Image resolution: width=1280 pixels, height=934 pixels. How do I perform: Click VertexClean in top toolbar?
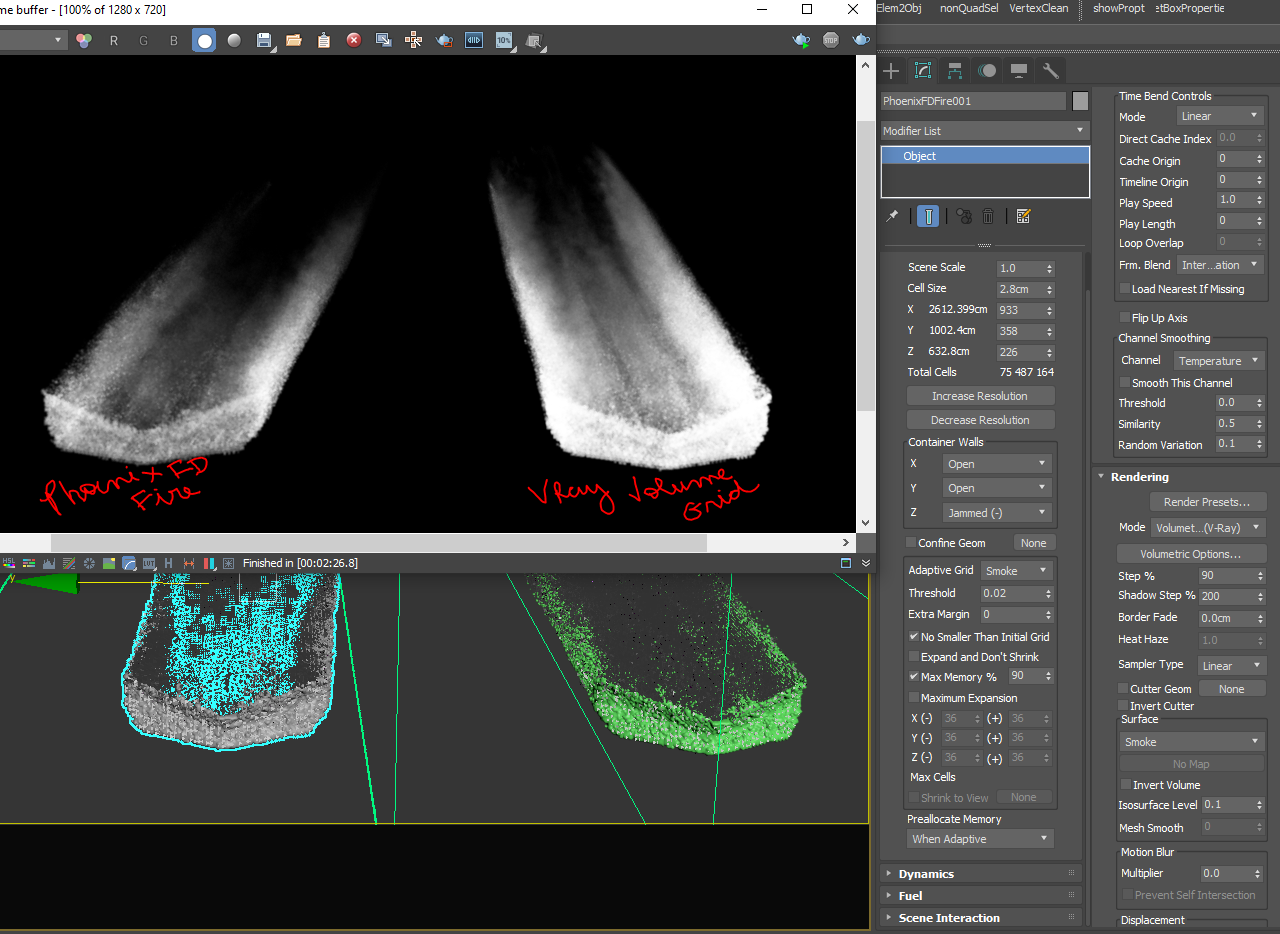coord(1038,8)
